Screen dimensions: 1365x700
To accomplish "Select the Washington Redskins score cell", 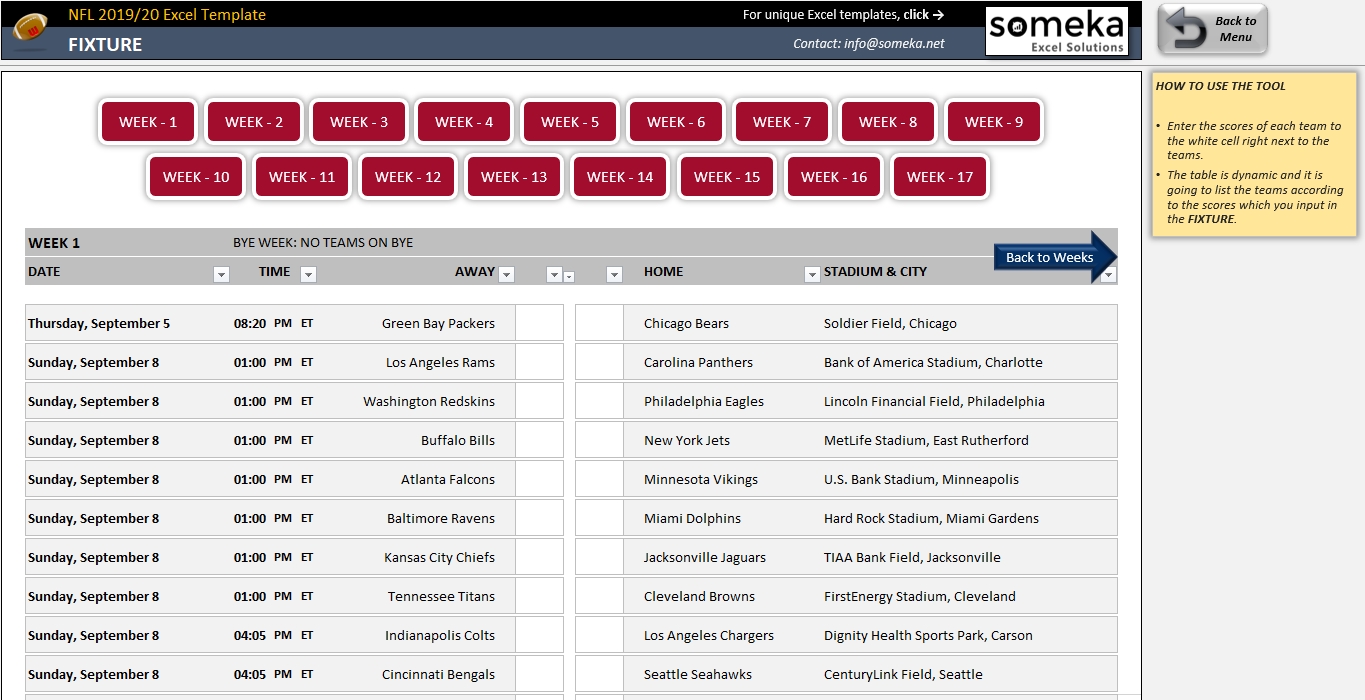I will [540, 401].
